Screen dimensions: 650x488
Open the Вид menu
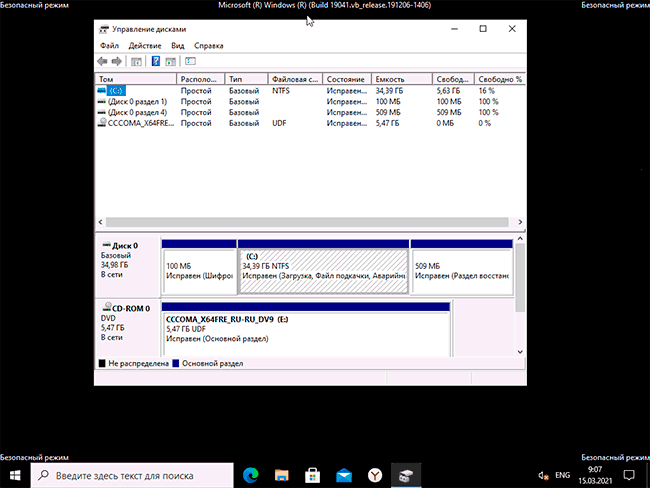[x=177, y=46]
